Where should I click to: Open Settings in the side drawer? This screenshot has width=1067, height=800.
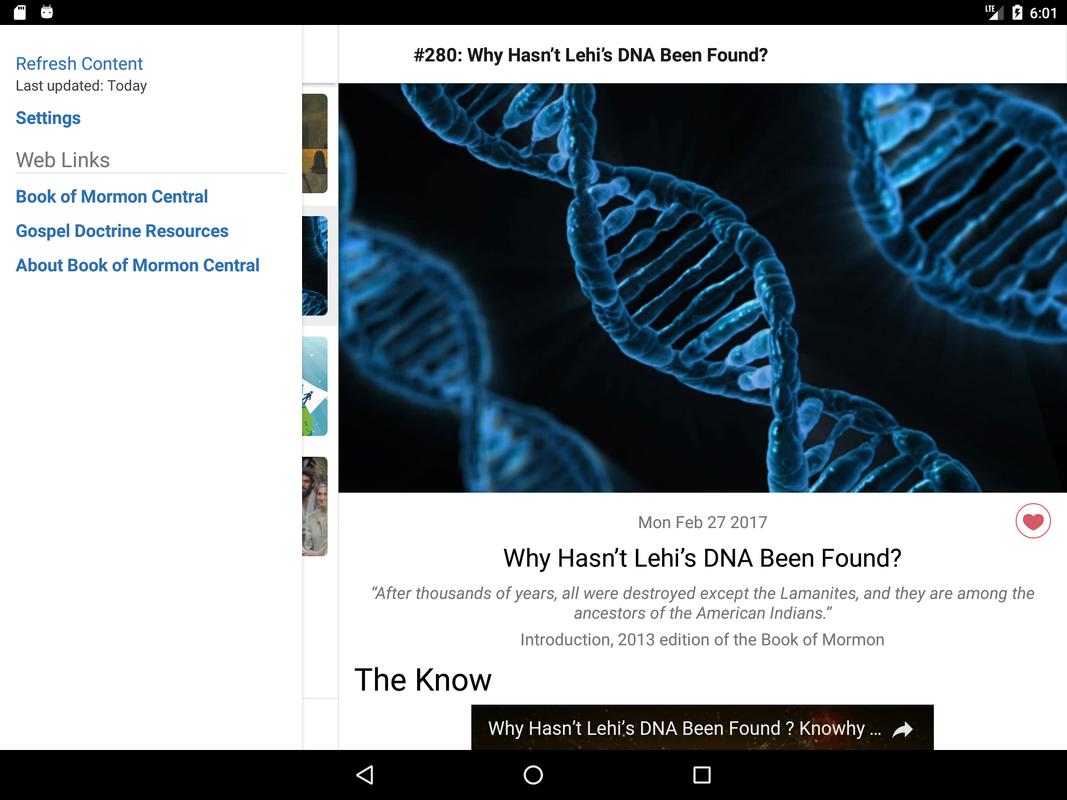(48, 118)
